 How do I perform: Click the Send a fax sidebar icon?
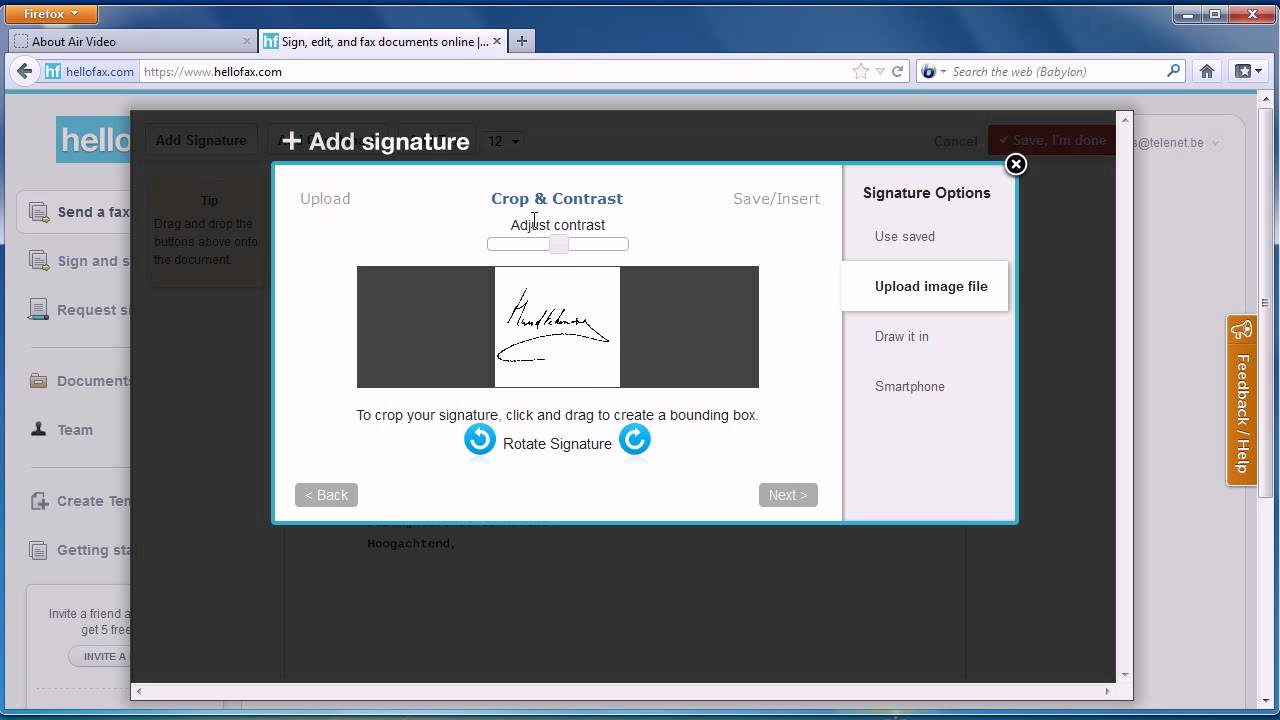tap(39, 212)
